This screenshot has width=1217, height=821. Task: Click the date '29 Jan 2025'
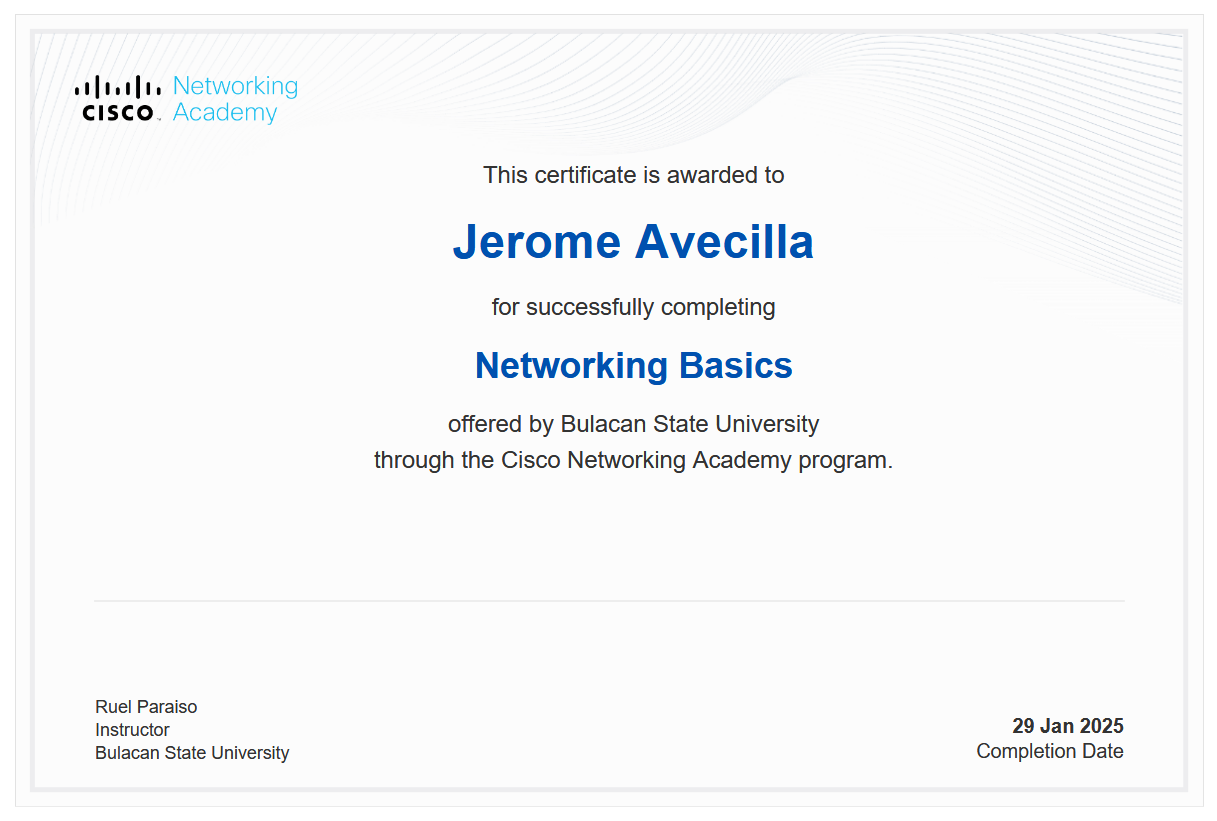click(x=1068, y=726)
